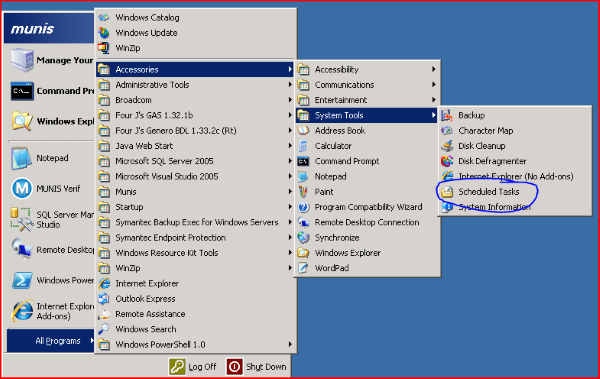600x379 pixels.
Task: Open the Accessories menu entry
Action: (195, 69)
